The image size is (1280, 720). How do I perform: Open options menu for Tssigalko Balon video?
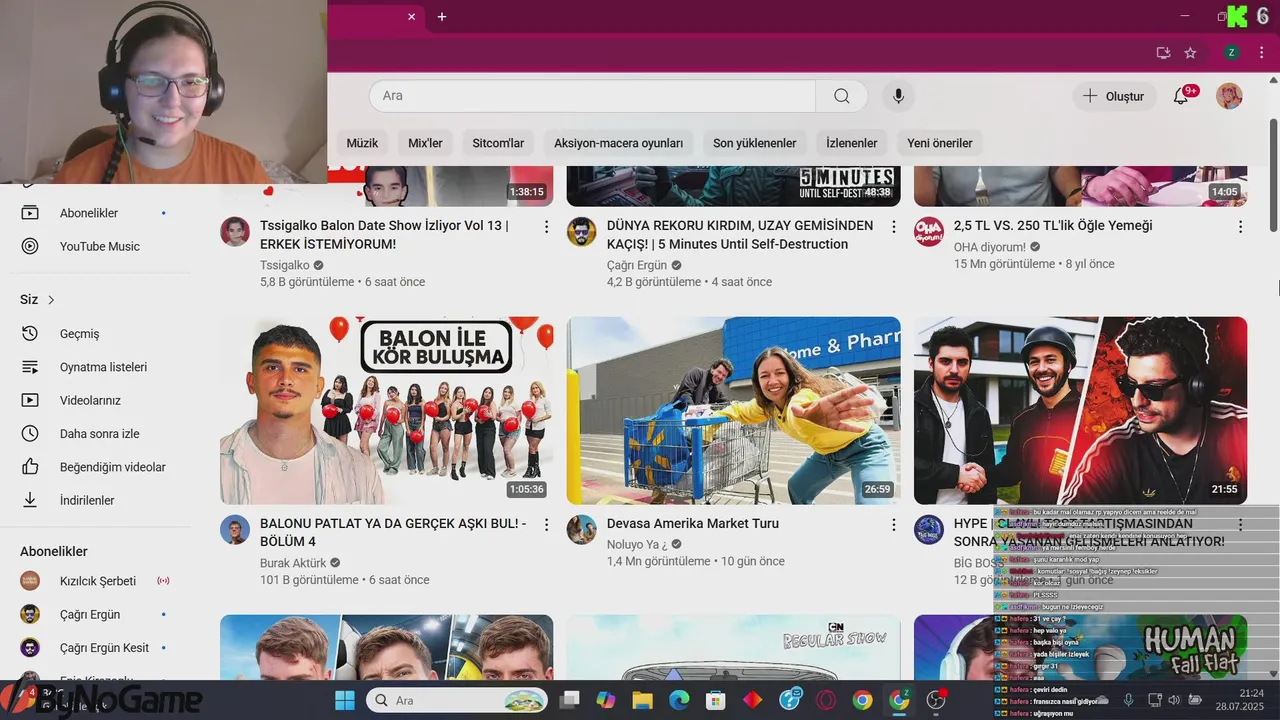pyautogui.click(x=546, y=227)
